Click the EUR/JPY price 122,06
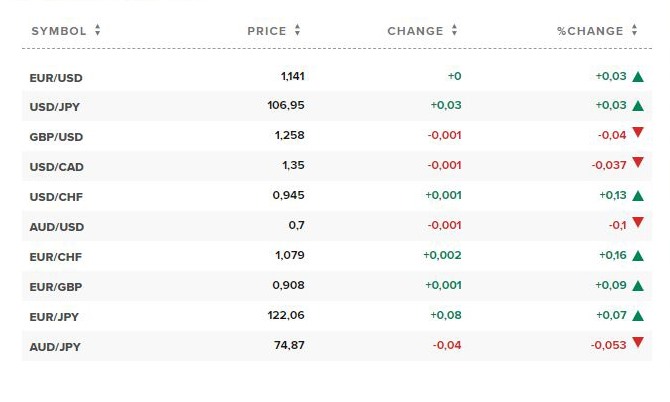 (x=286, y=315)
